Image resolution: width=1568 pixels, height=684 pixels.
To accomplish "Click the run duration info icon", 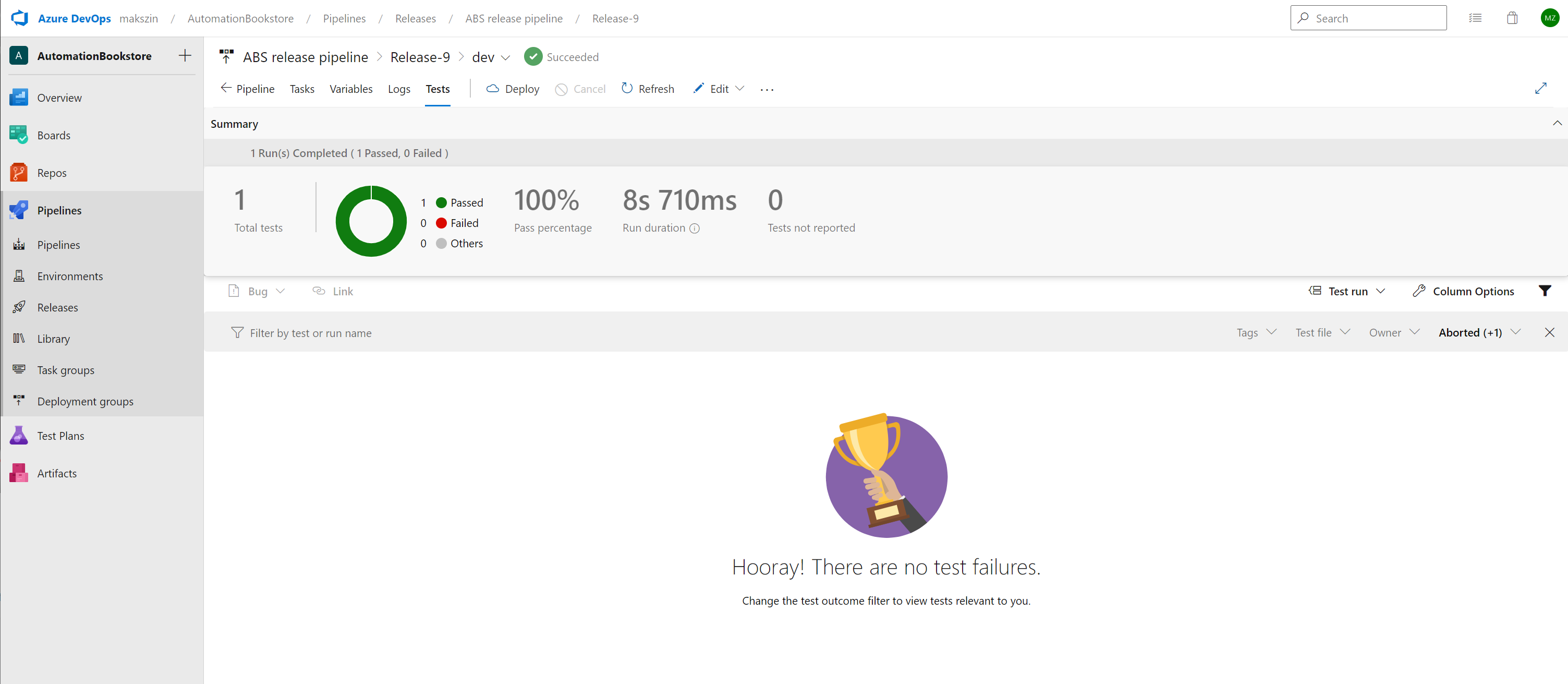I will pyautogui.click(x=695, y=229).
